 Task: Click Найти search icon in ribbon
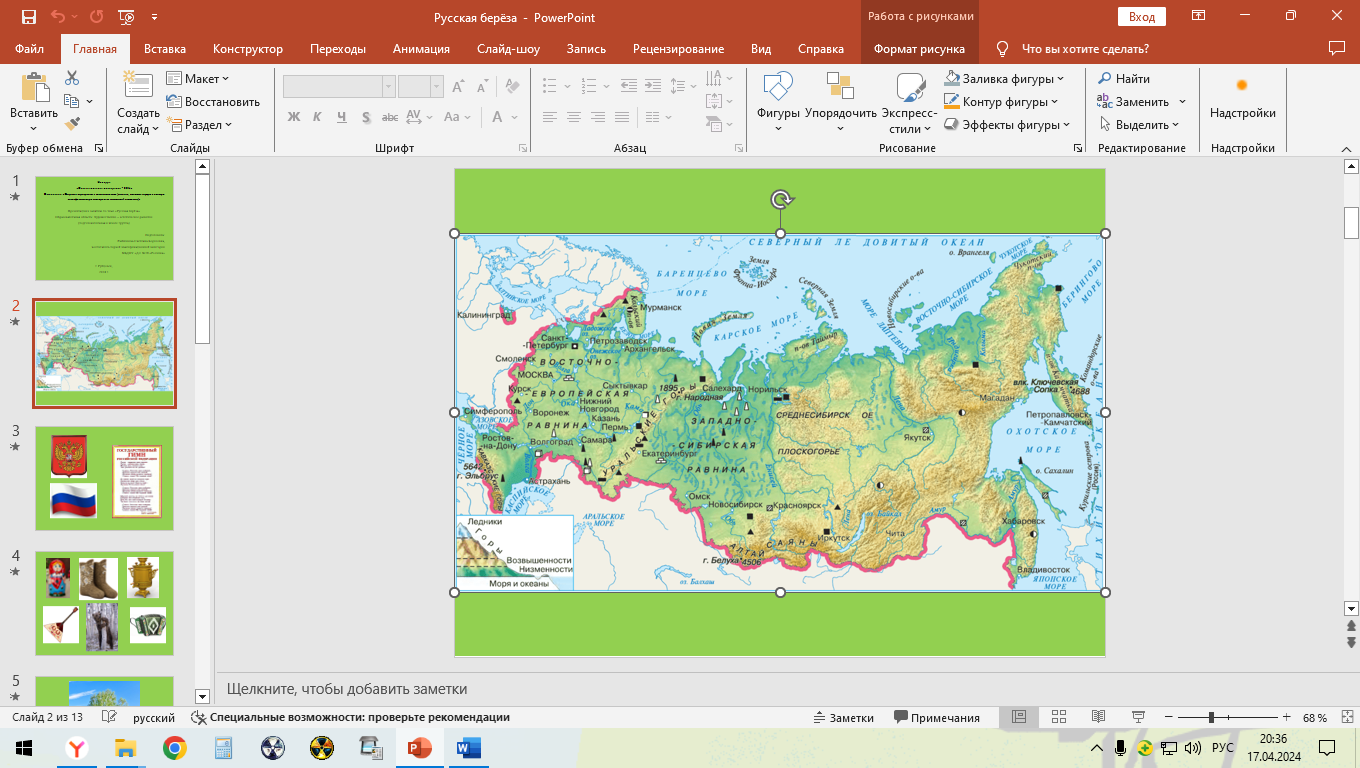[x=1125, y=79]
